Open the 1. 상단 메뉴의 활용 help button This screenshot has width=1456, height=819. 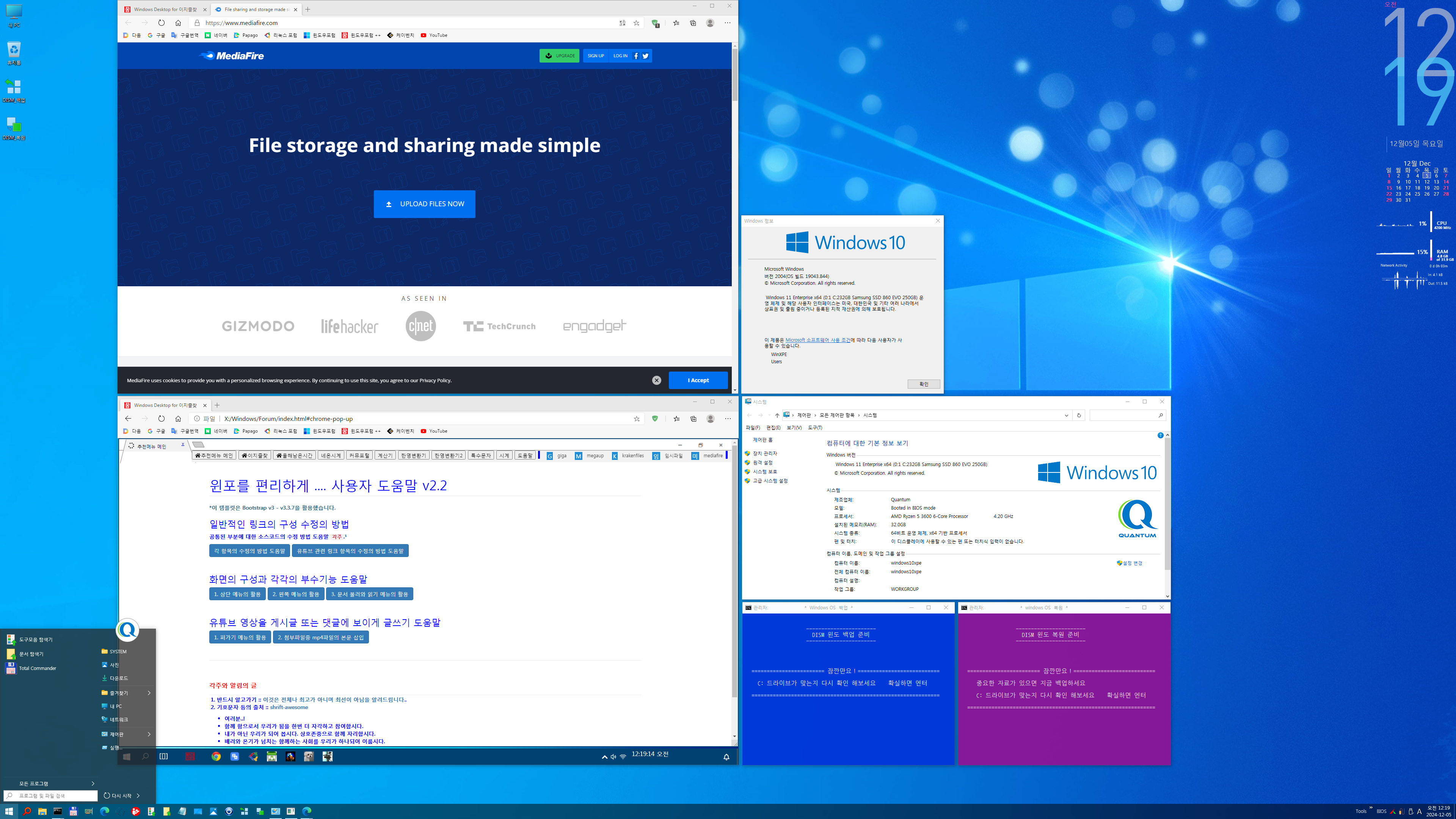237,594
